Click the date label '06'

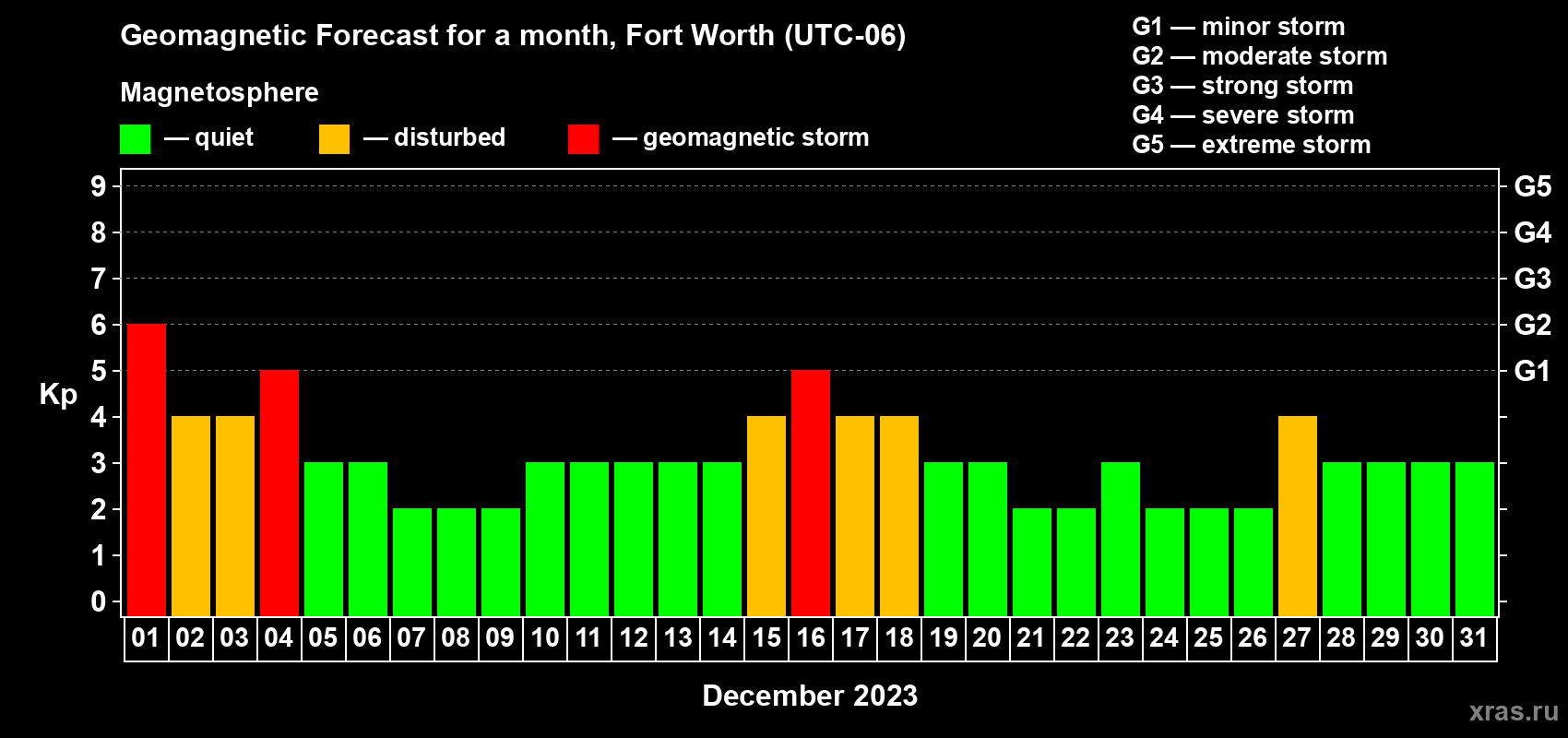coord(367,638)
